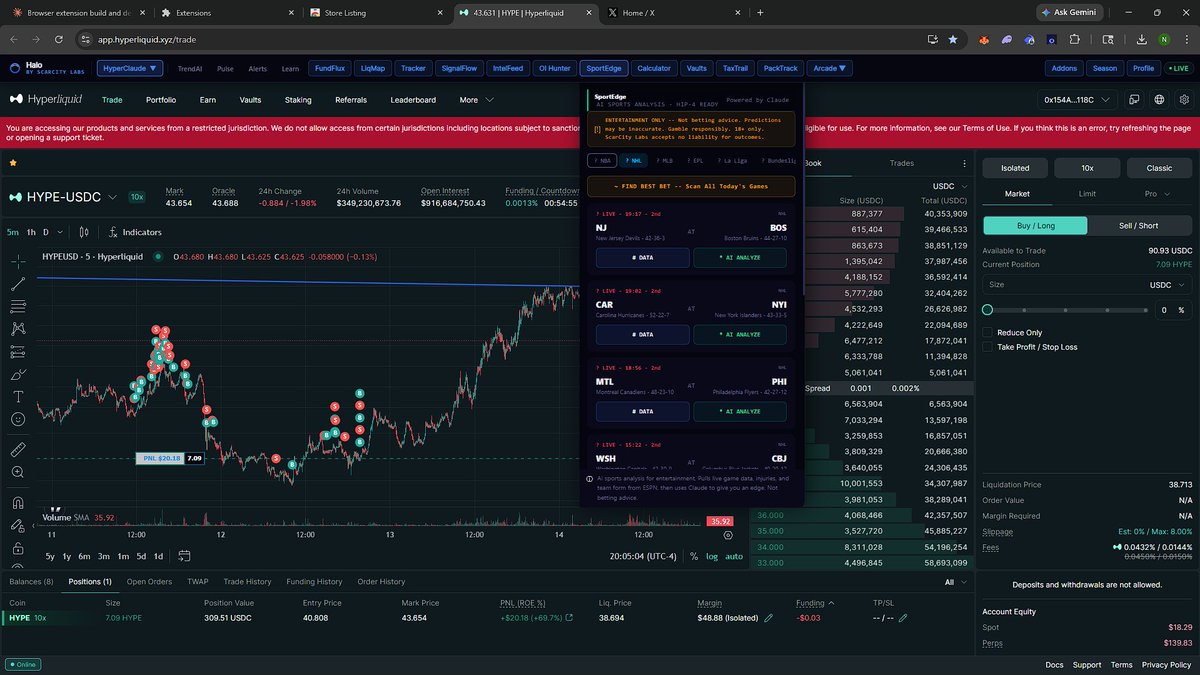Click the globe language icon
Screen dimensions: 1200x675
click(x=1159, y=100)
